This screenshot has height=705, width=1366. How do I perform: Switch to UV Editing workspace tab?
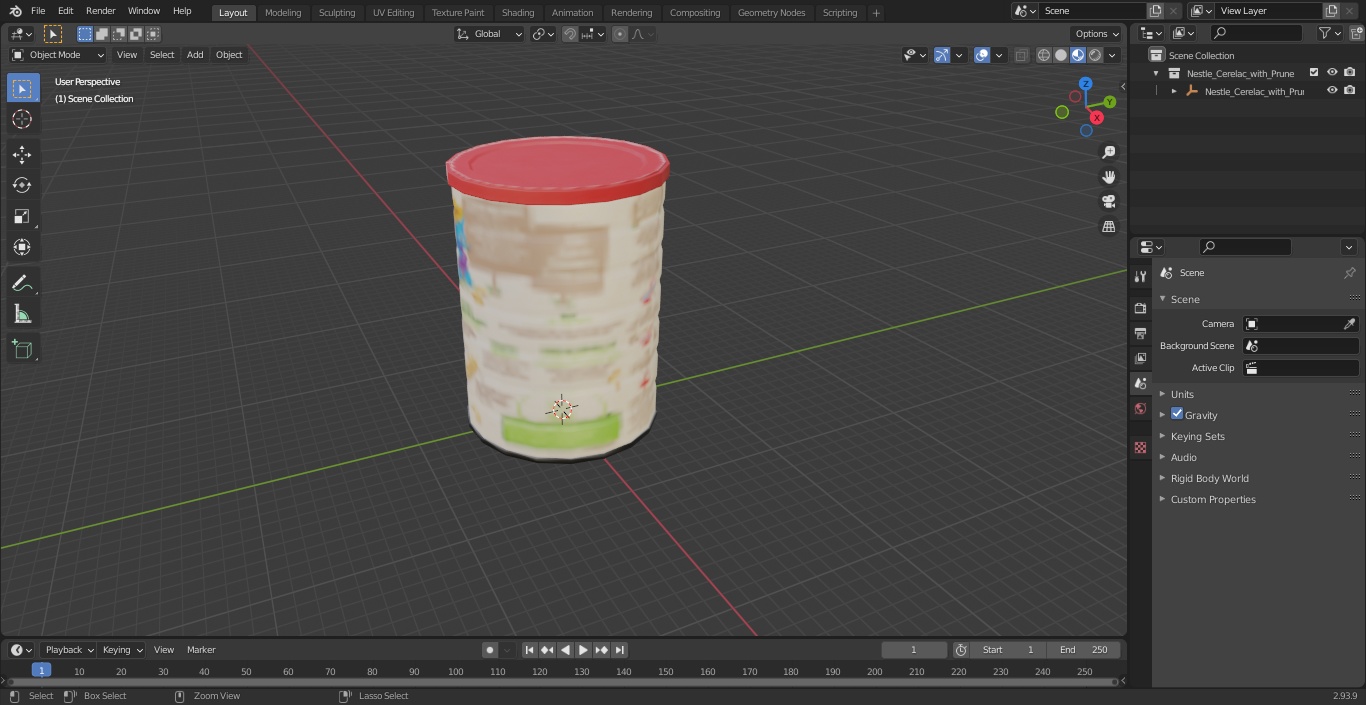(x=393, y=13)
